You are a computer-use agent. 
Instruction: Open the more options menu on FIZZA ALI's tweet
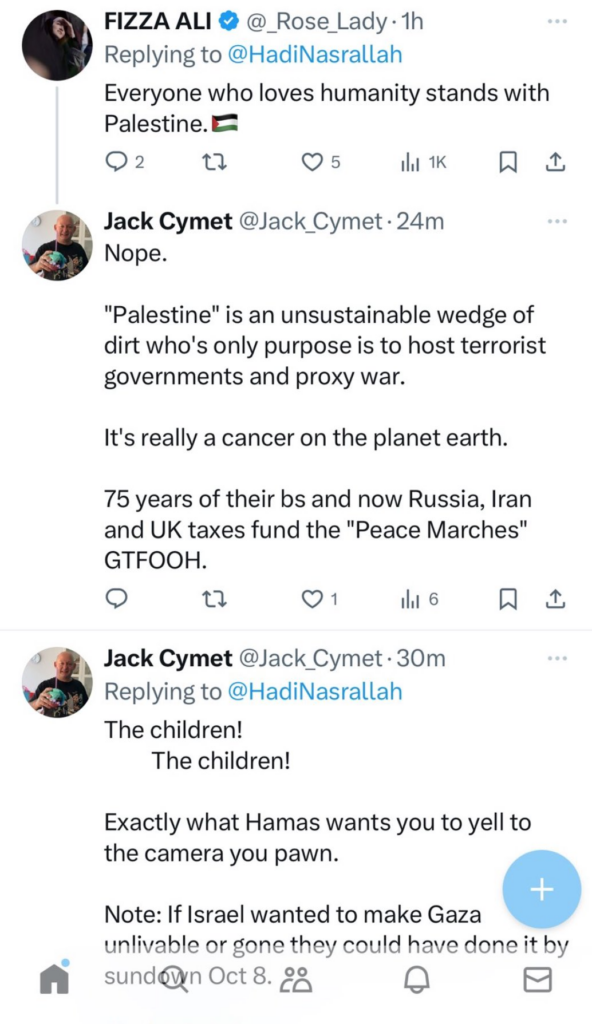pos(556,20)
